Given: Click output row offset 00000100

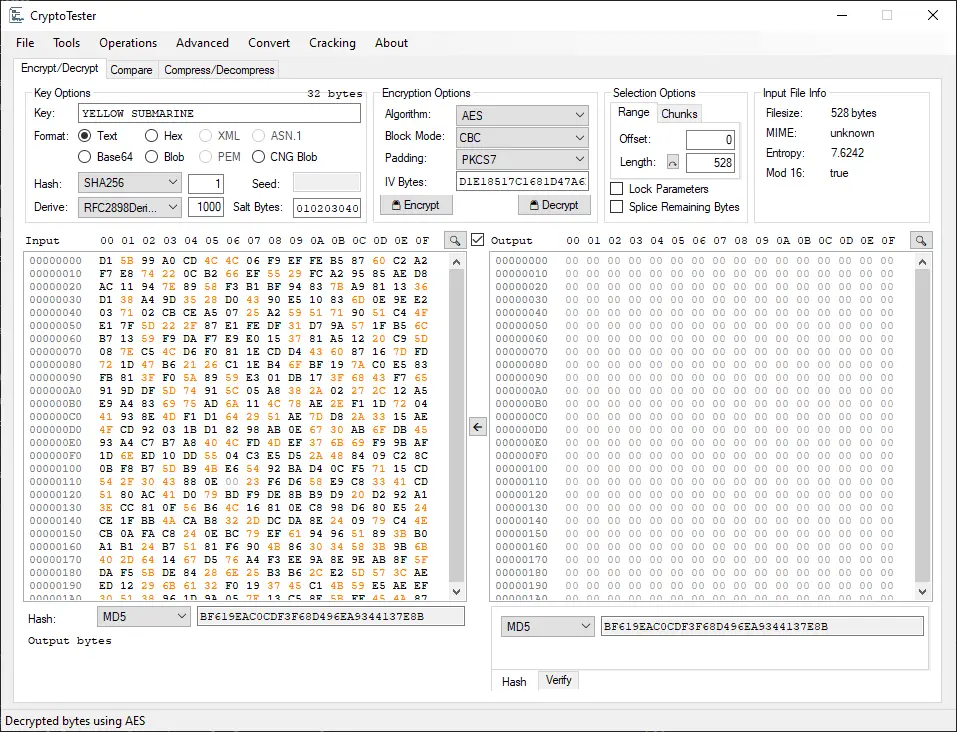Looking at the screenshot, I should (521, 469).
